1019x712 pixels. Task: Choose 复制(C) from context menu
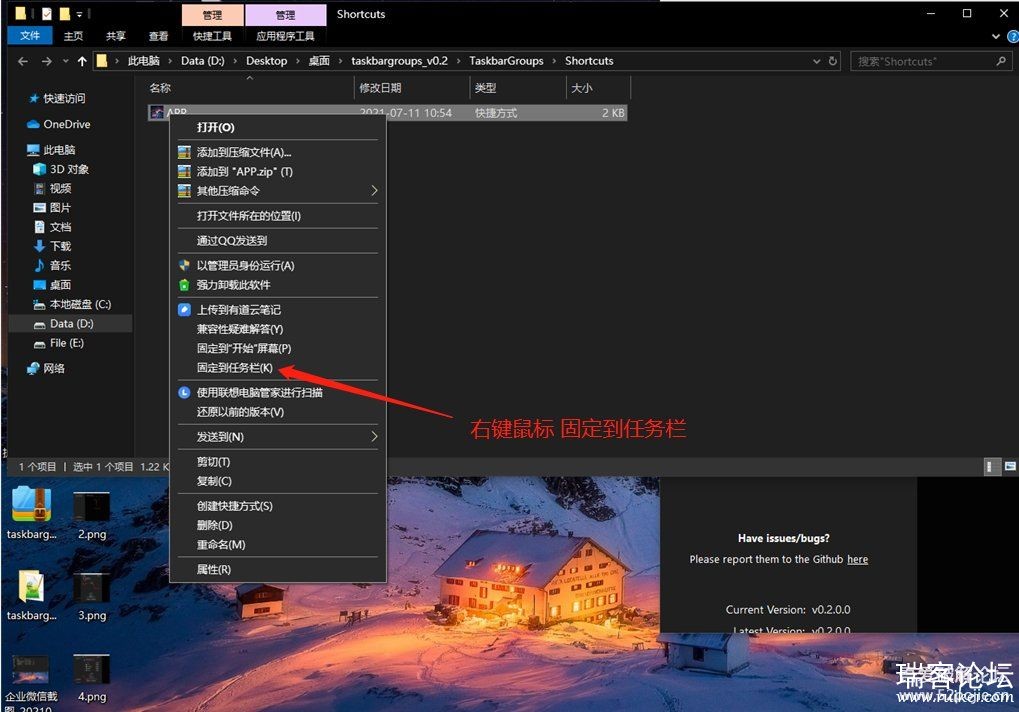tap(277, 481)
